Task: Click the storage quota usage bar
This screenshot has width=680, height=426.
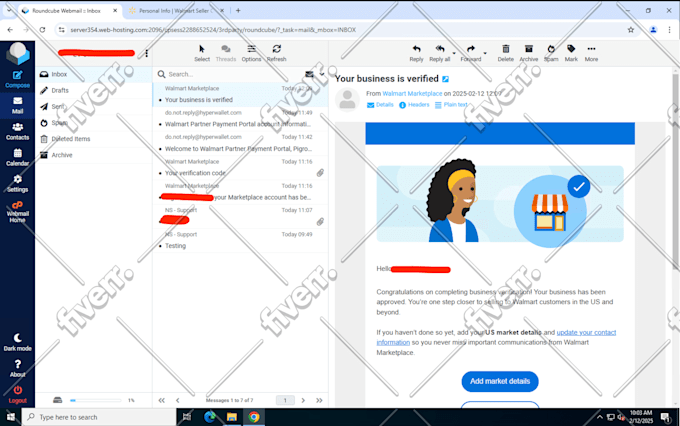Action: point(95,400)
